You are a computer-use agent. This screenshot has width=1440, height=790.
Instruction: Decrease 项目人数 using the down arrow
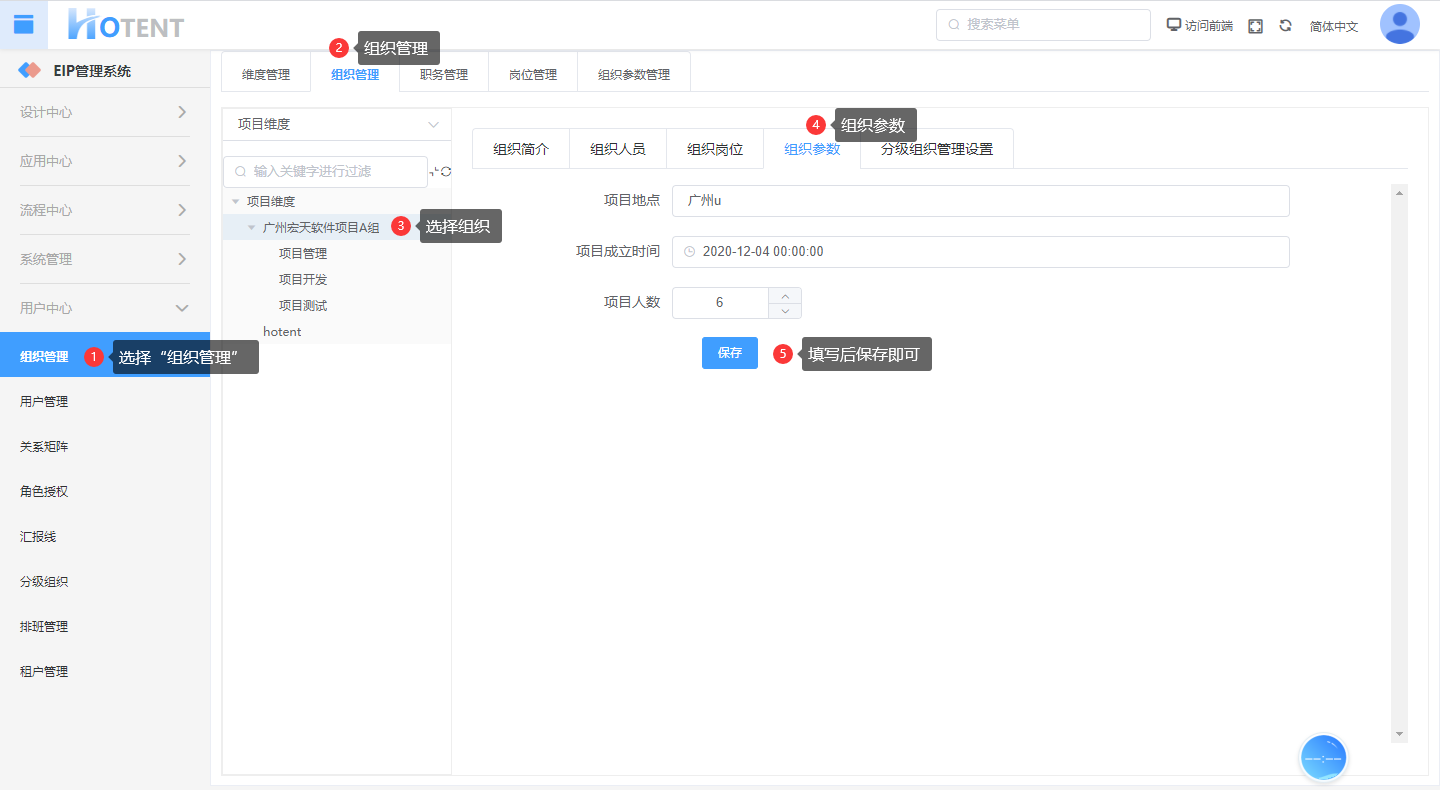(785, 311)
